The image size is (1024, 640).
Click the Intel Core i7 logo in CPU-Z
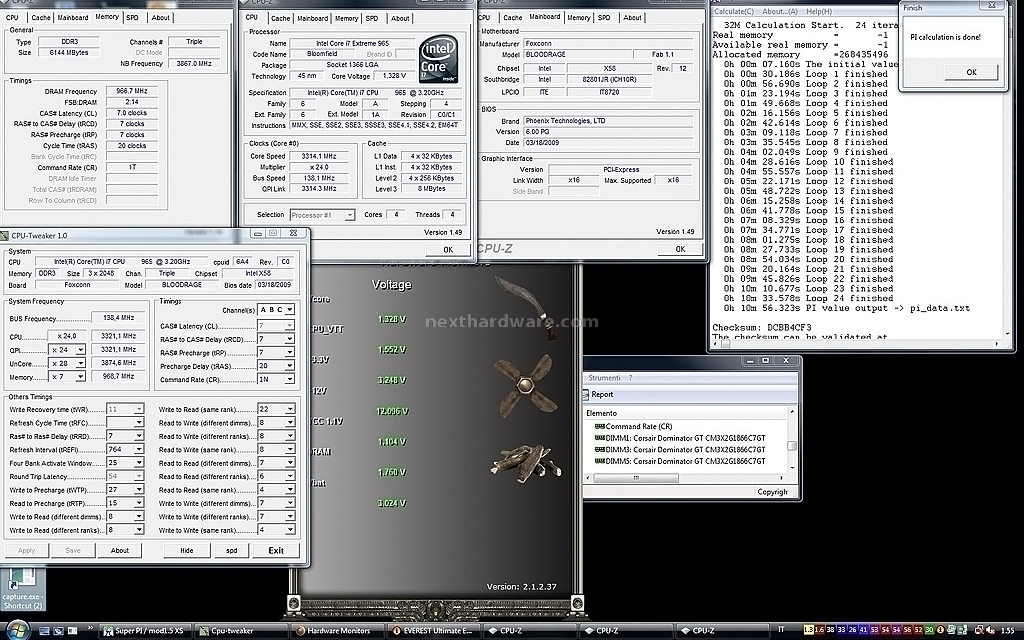tap(438, 60)
